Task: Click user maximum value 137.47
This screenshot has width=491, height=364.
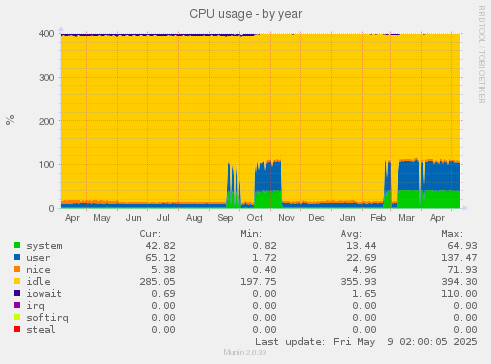Action: click(x=459, y=258)
